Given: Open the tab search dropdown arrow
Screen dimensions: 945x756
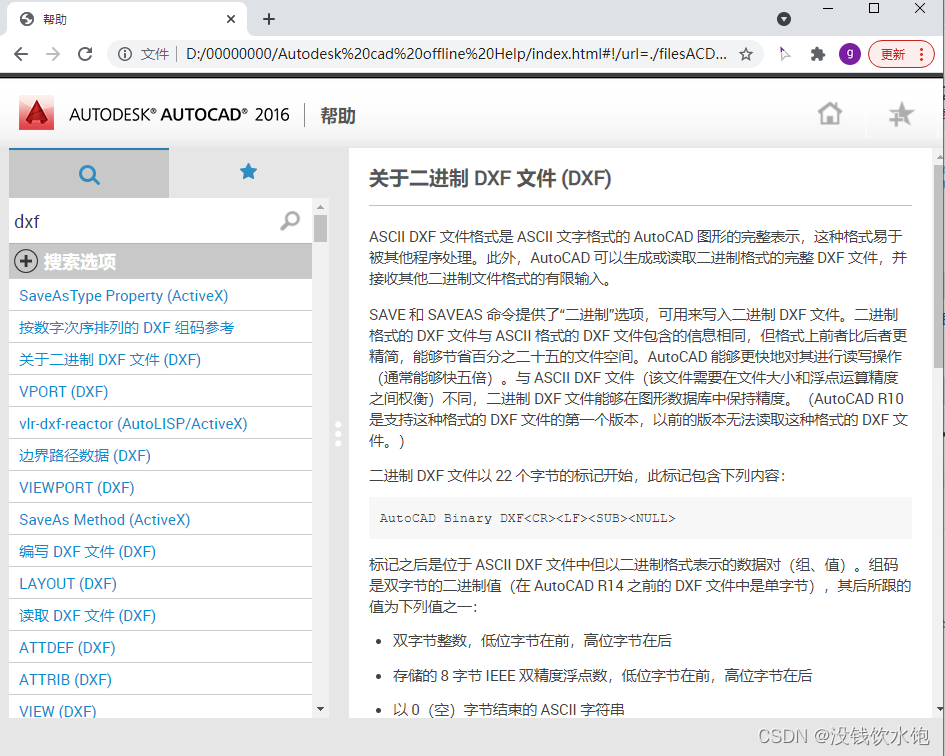Looking at the screenshot, I should click(x=784, y=19).
